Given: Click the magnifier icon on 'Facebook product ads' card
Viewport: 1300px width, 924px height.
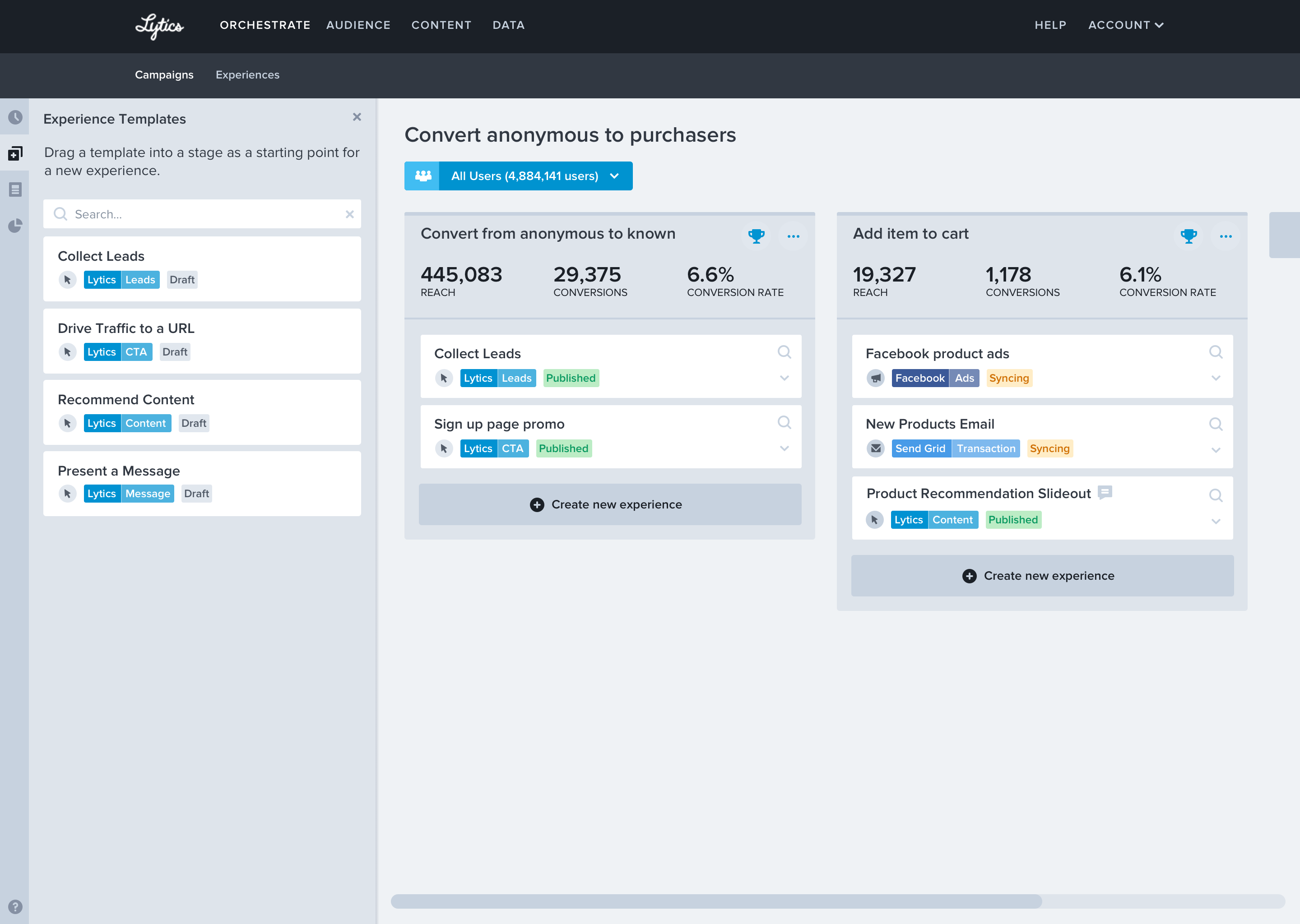Looking at the screenshot, I should tap(1215, 352).
